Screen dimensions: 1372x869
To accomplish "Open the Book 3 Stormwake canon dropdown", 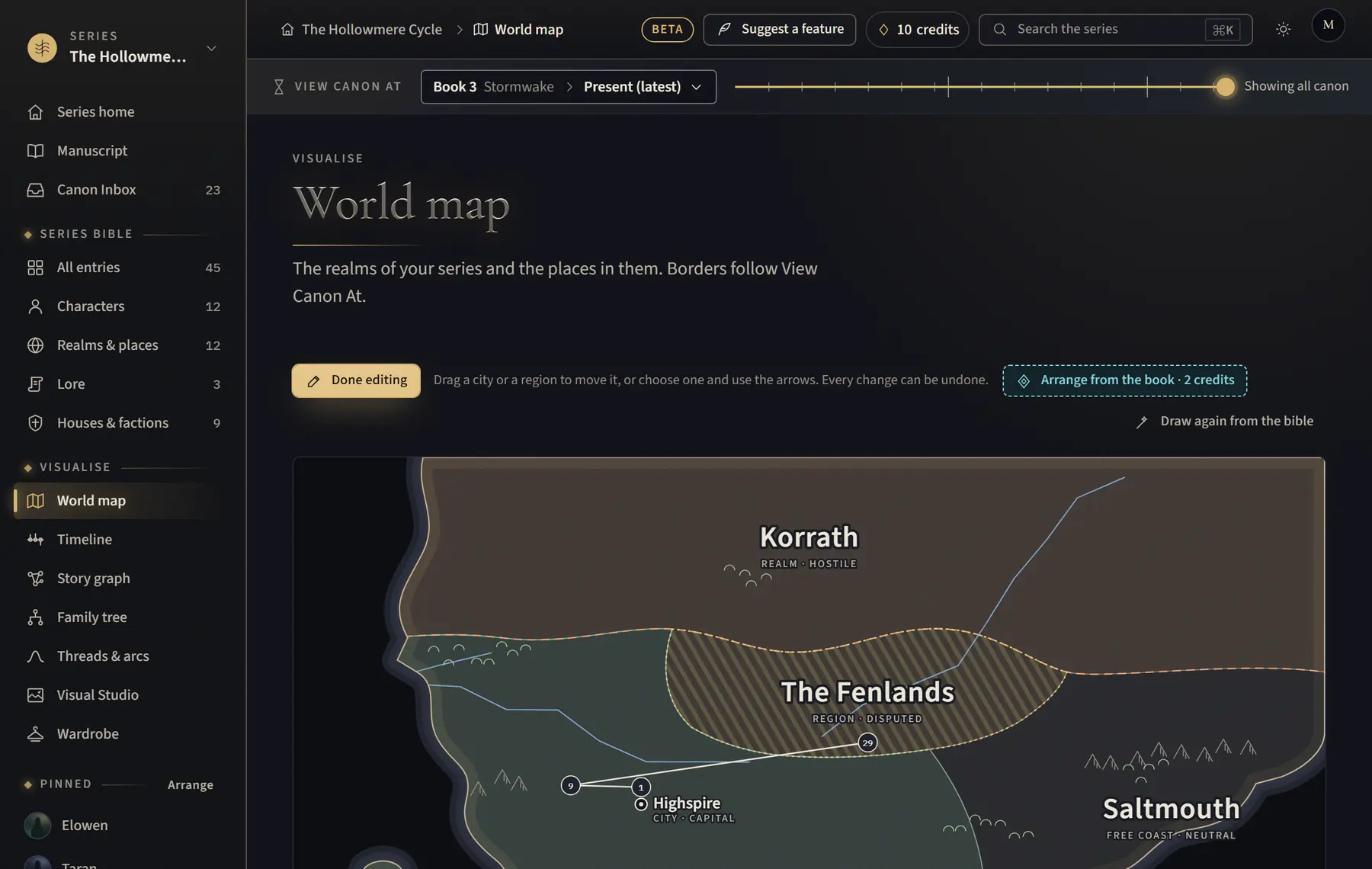I will point(569,87).
